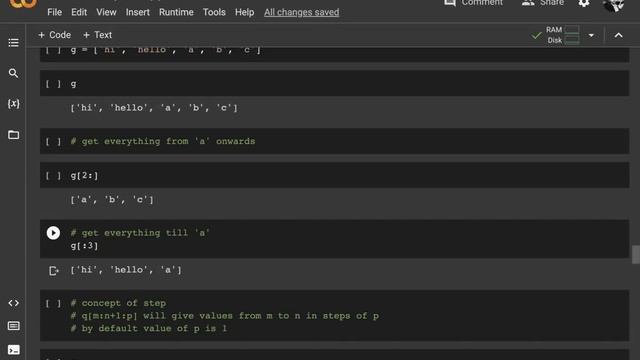Viewport: 640px width, 360px height.
Task: Click the 'All changes saved' link
Action: pyautogui.click(x=301, y=12)
